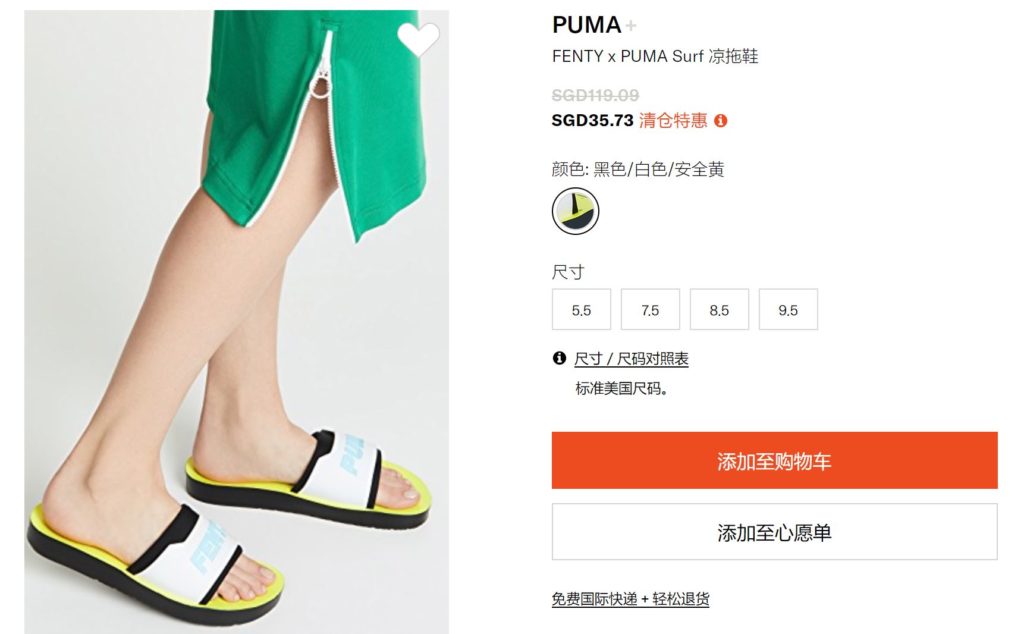This screenshot has height=634, width=1024.
Task: Select size 5.5
Action: pyautogui.click(x=581, y=309)
